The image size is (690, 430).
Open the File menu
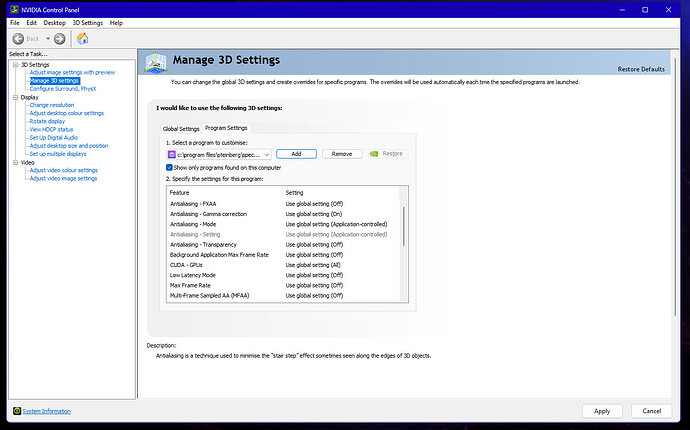(15, 23)
